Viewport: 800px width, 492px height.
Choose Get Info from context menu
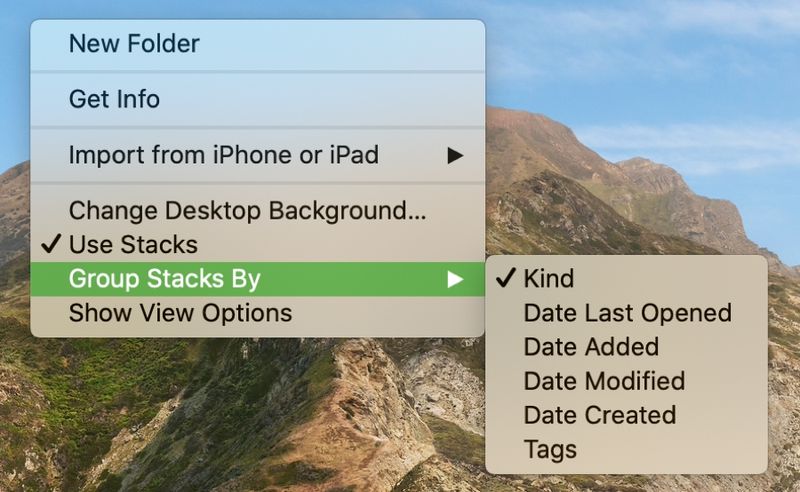[x=258, y=99]
